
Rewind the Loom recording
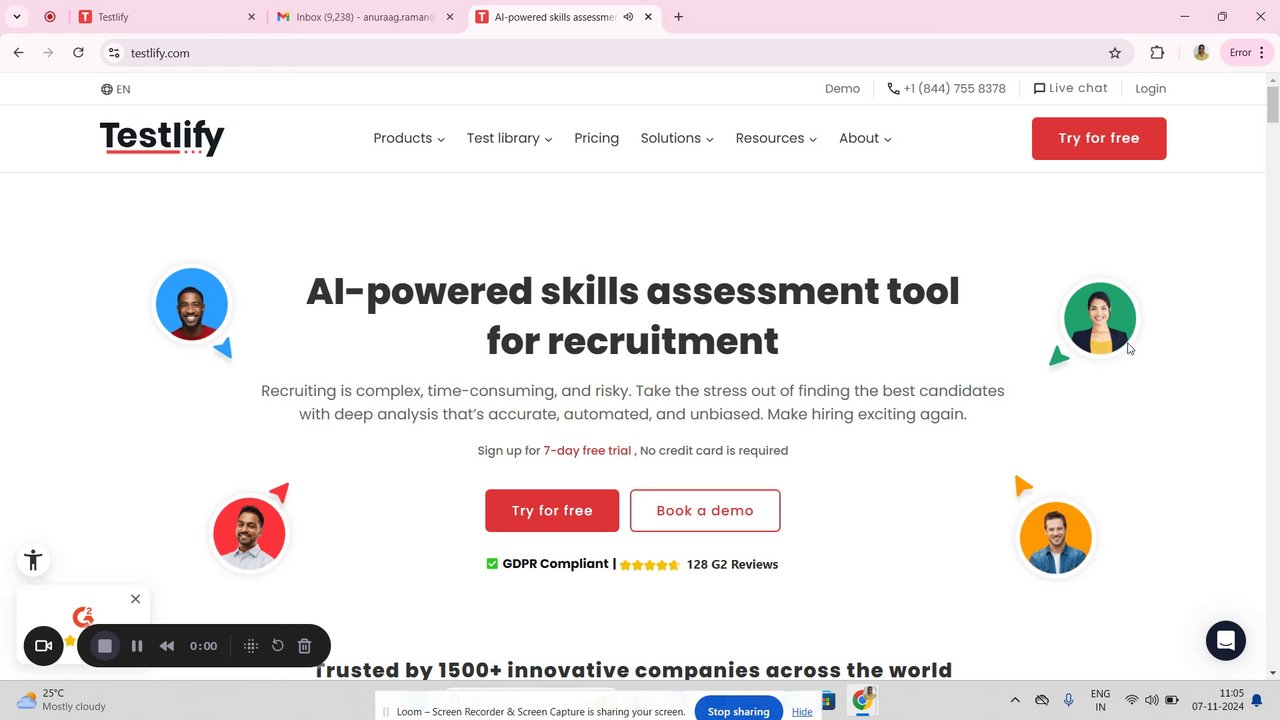coord(167,646)
